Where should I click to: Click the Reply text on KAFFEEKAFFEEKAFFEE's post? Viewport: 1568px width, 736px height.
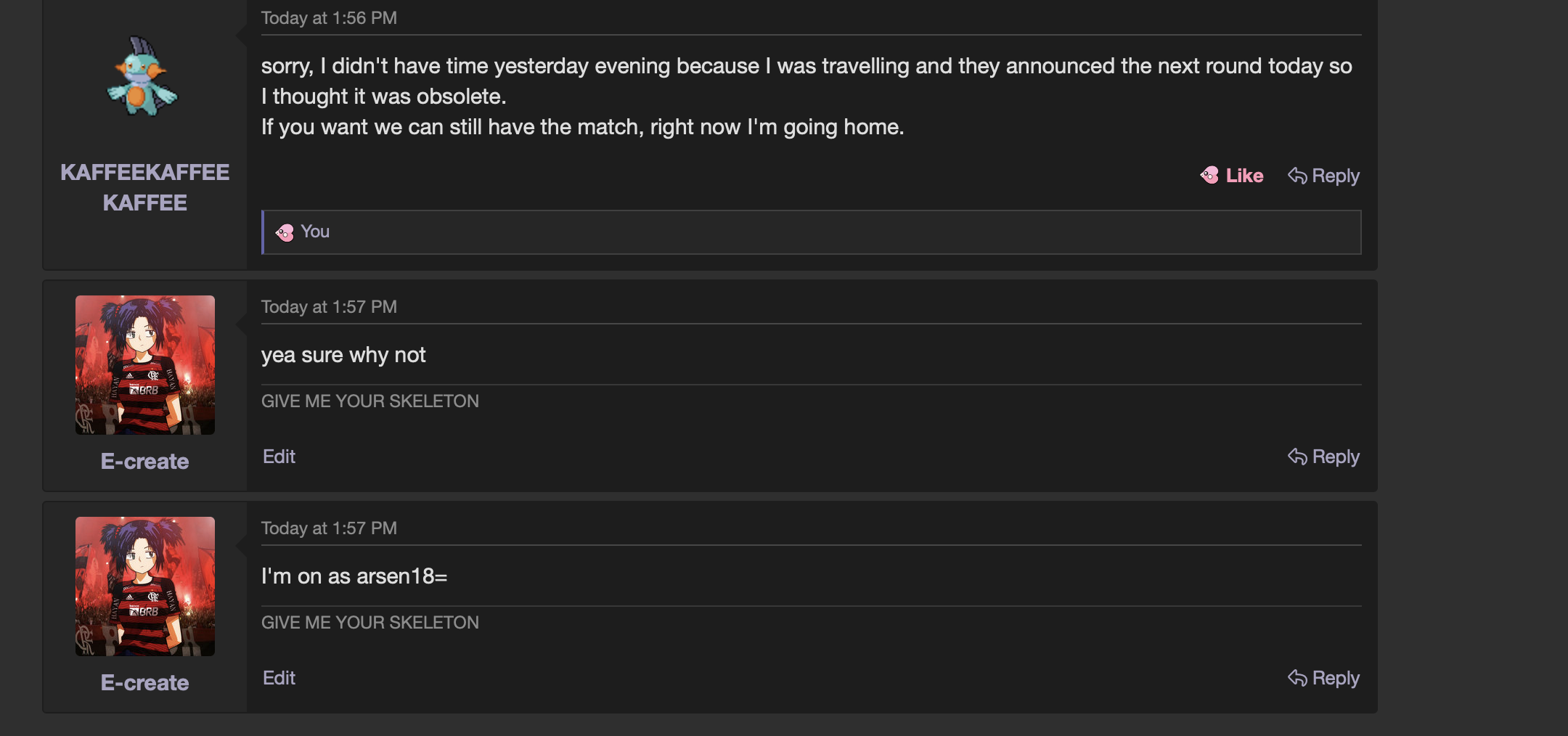click(x=1335, y=176)
